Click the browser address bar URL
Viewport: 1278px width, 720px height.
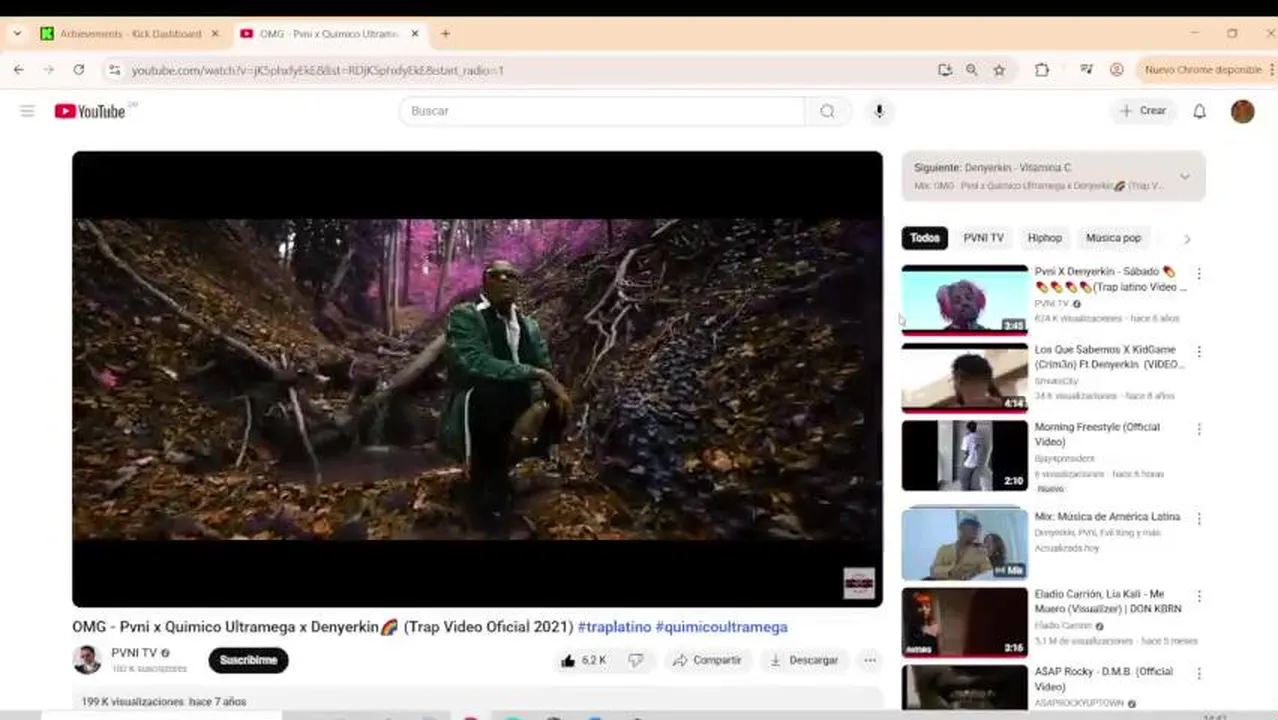pos(318,70)
